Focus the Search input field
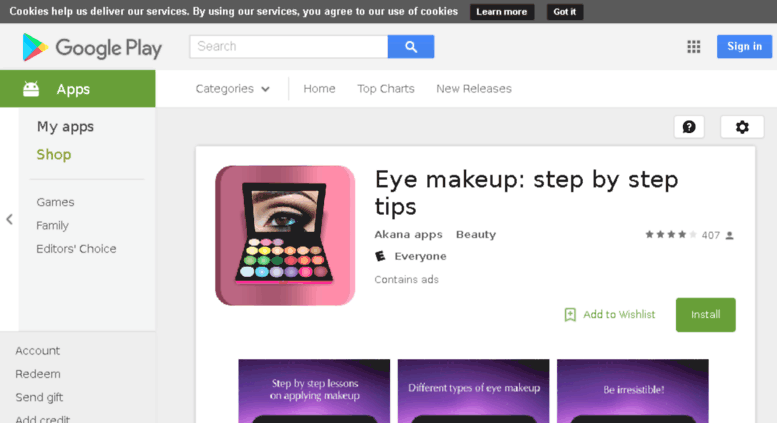 [288, 47]
